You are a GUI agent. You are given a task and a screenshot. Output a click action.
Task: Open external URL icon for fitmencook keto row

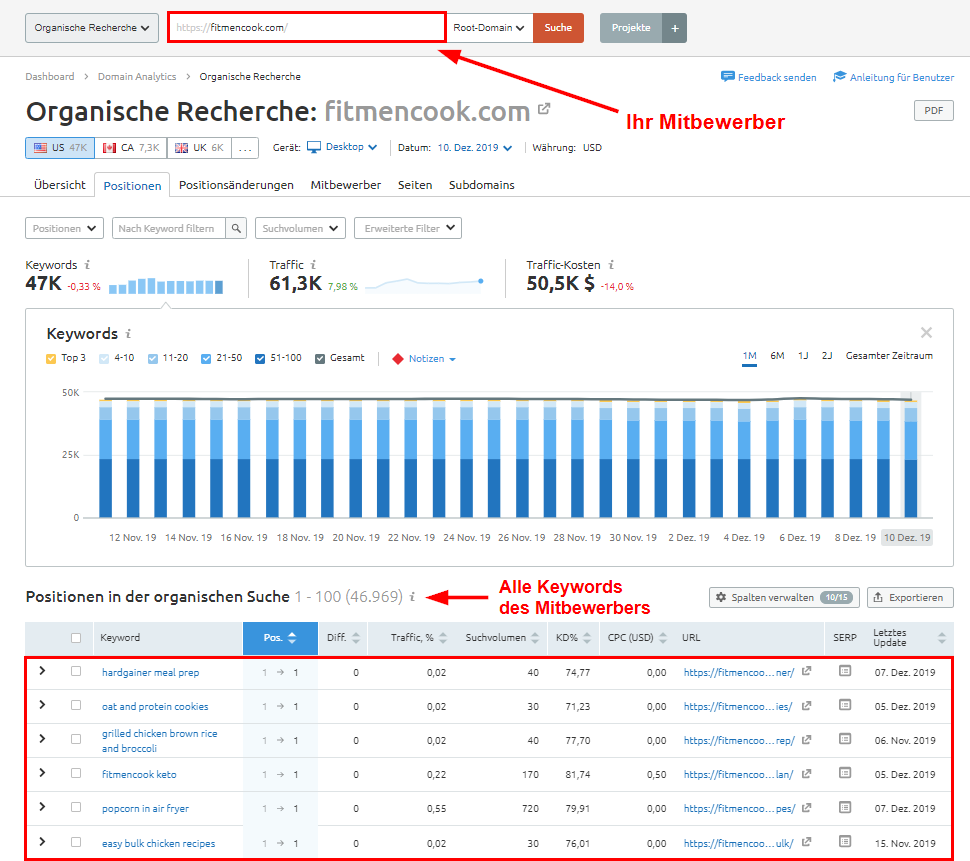pyautogui.click(x=806, y=774)
